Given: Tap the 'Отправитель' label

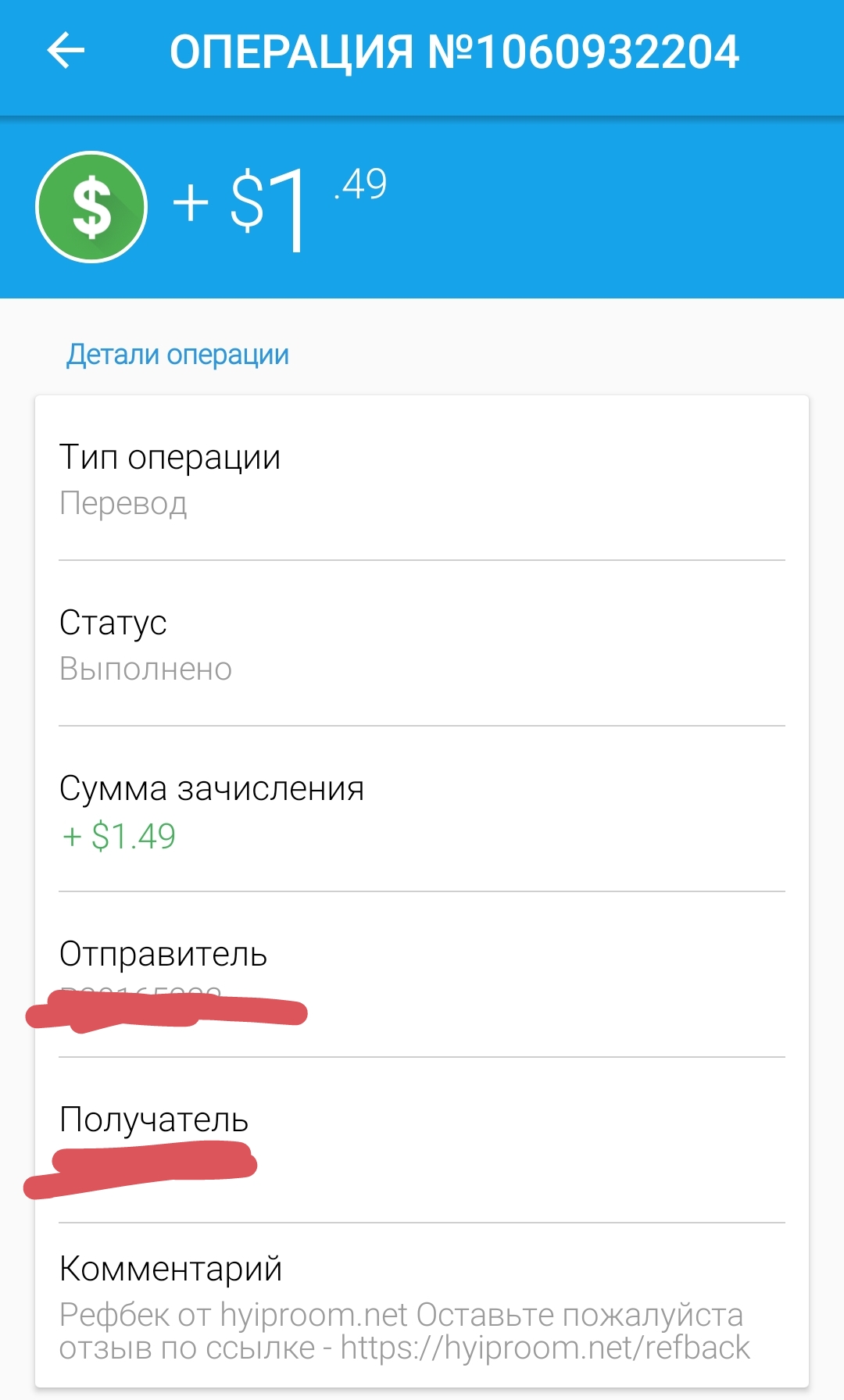Looking at the screenshot, I should point(163,954).
